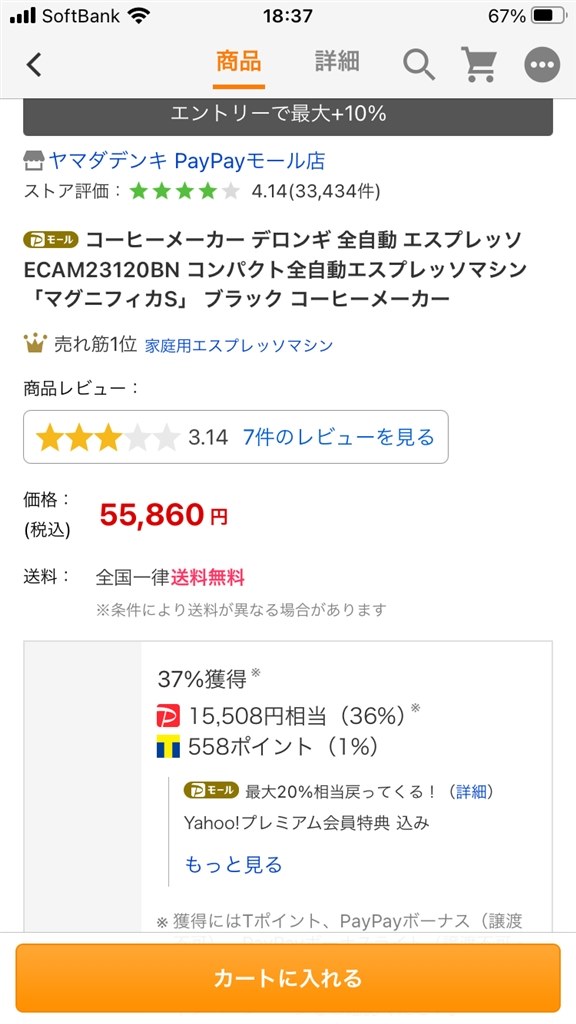
Task: Tap the エントリーで最大+10% banner
Action: coord(288,114)
